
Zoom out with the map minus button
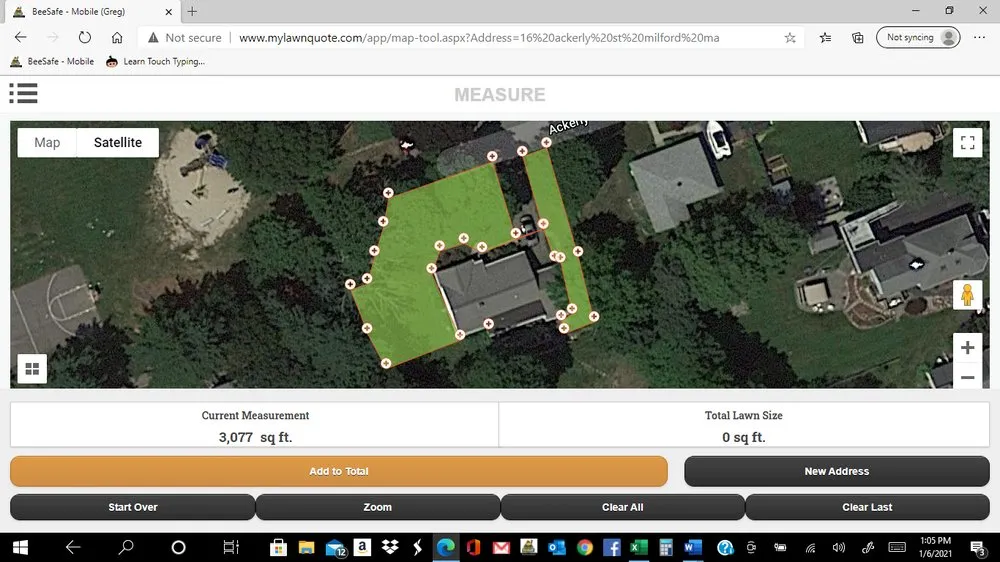[x=967, y=377]
